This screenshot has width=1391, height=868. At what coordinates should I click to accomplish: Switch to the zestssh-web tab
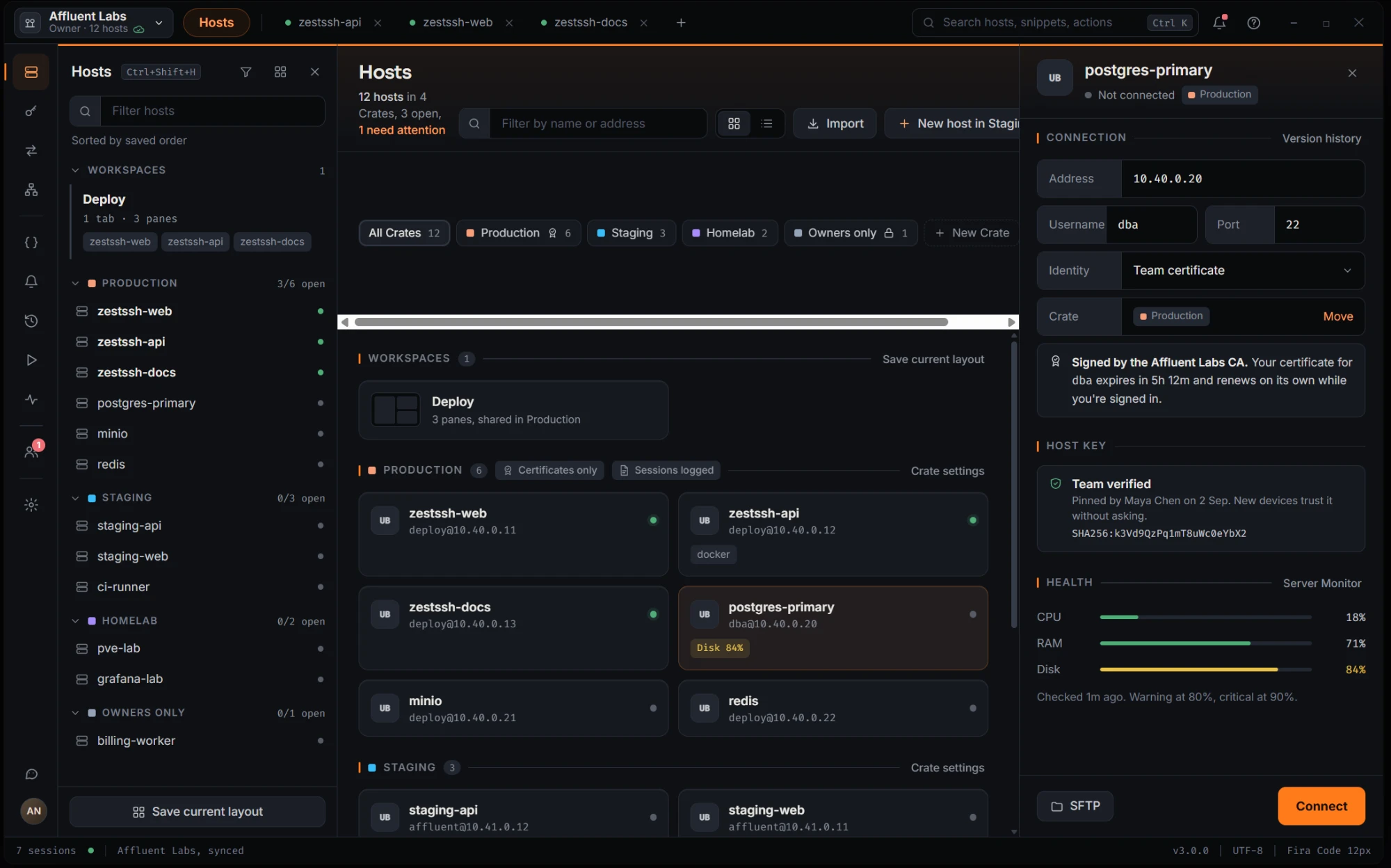coord(458,22)
